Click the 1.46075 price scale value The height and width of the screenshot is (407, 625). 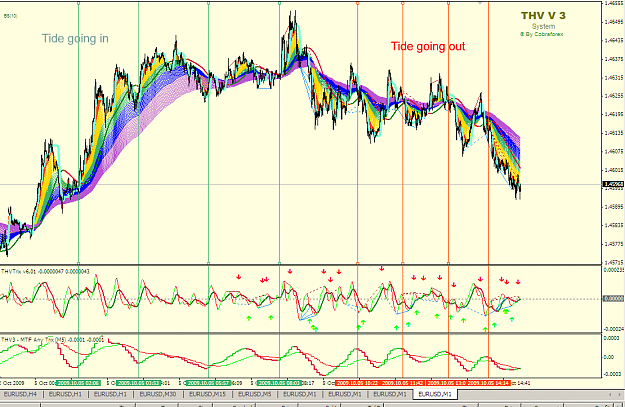tap(614, 151)
